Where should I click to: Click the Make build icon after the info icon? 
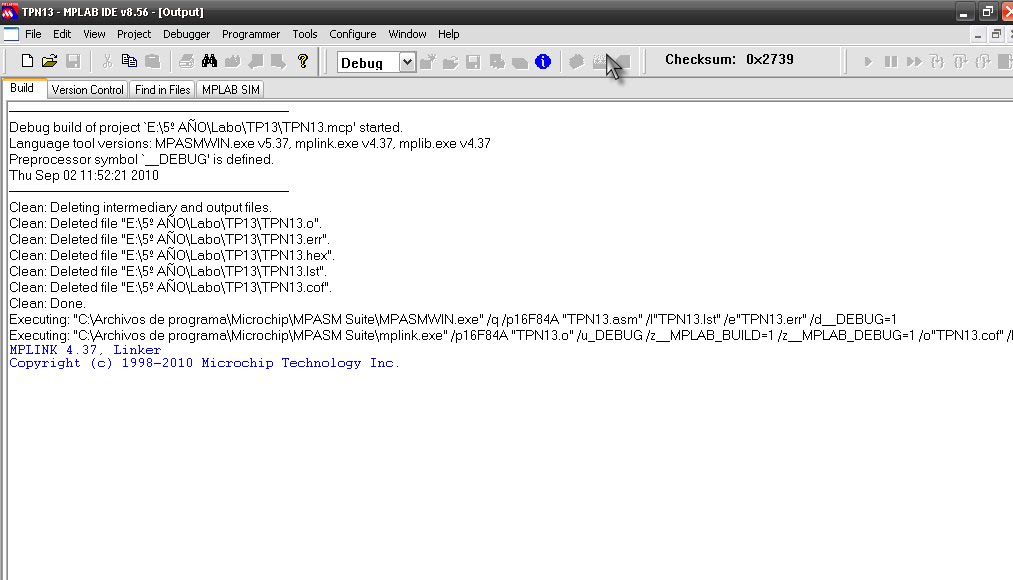point(576,62)
